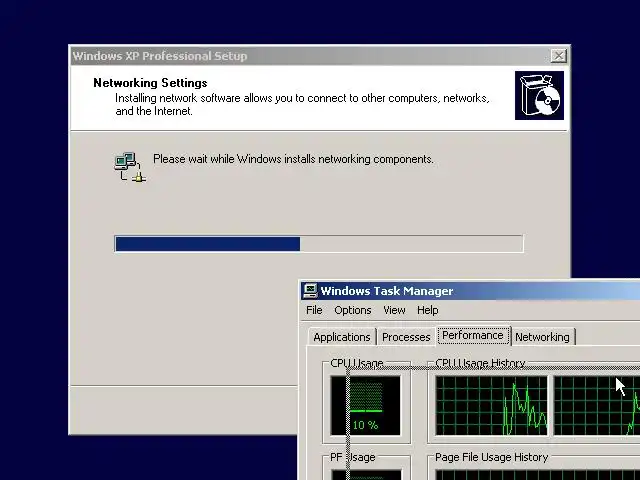This screenshot has width=640, height=480.
Task: Click the networked computers icon
Action: [x=130, y=167]
